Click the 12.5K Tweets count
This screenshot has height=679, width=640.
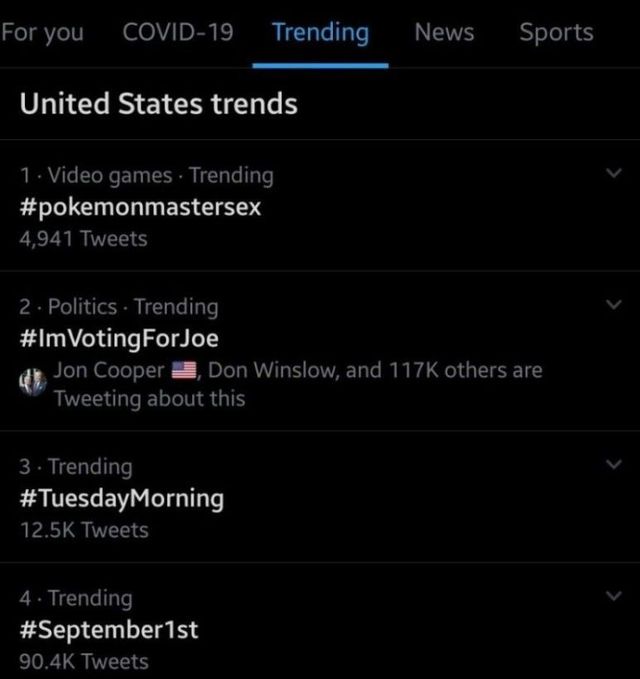pyautogui.click(x=83, y=530)
